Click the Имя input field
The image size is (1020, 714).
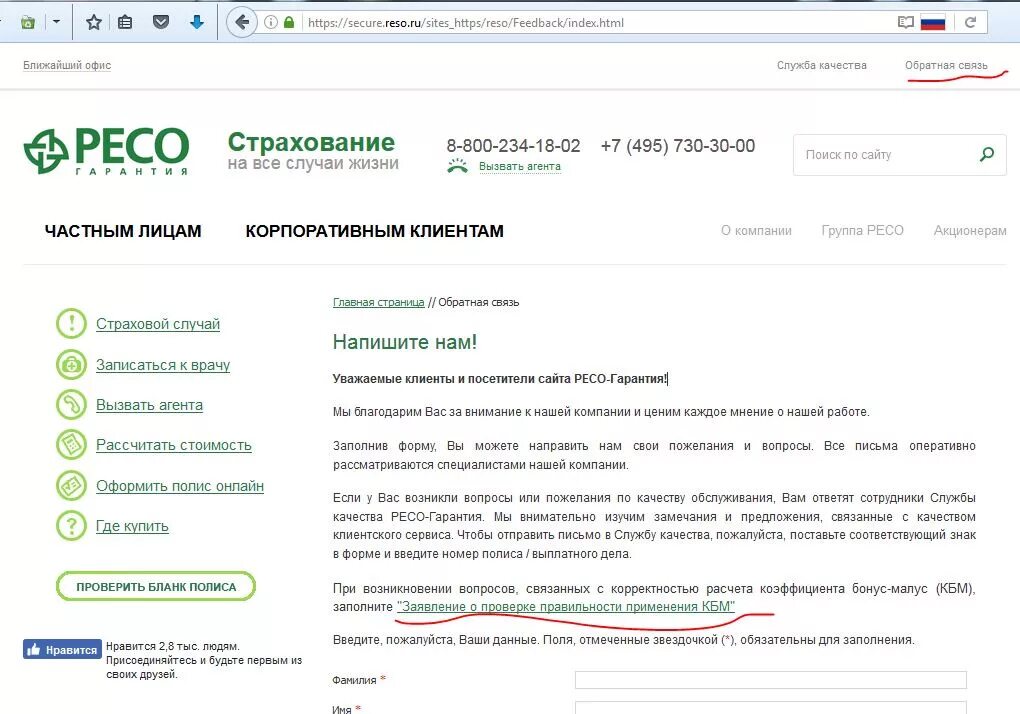[771, 707]
